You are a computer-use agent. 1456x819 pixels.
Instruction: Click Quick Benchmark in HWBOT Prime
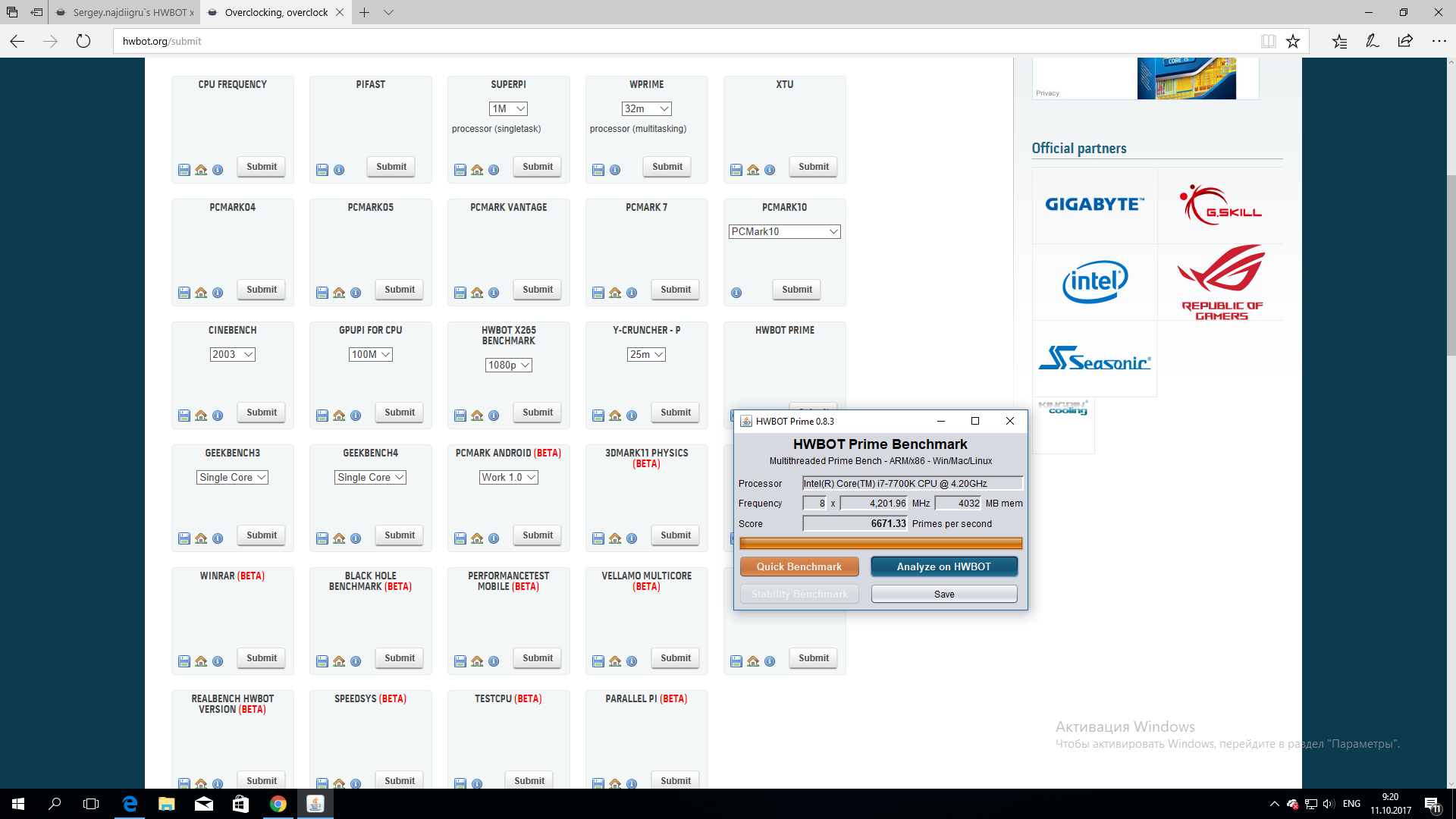coord(799,566)
